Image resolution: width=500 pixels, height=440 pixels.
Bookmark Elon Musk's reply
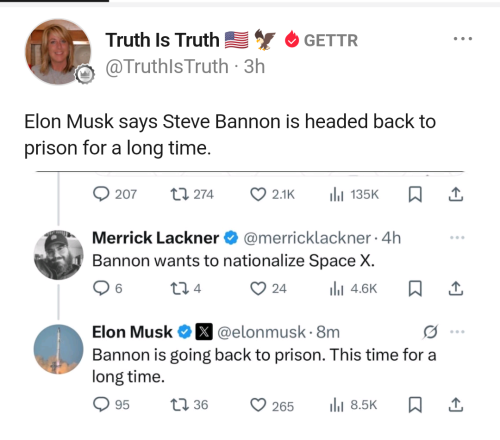(415, 405)
